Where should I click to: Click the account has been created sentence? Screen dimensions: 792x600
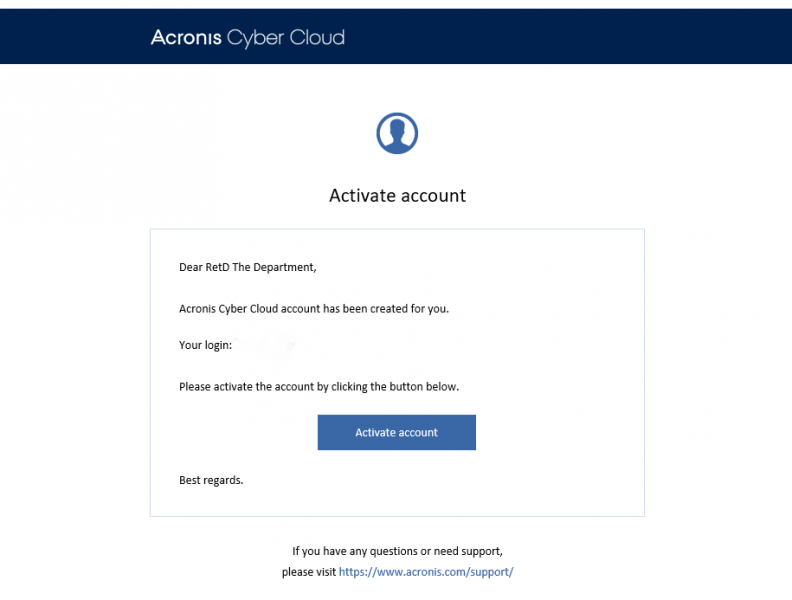tap(314, 309)
